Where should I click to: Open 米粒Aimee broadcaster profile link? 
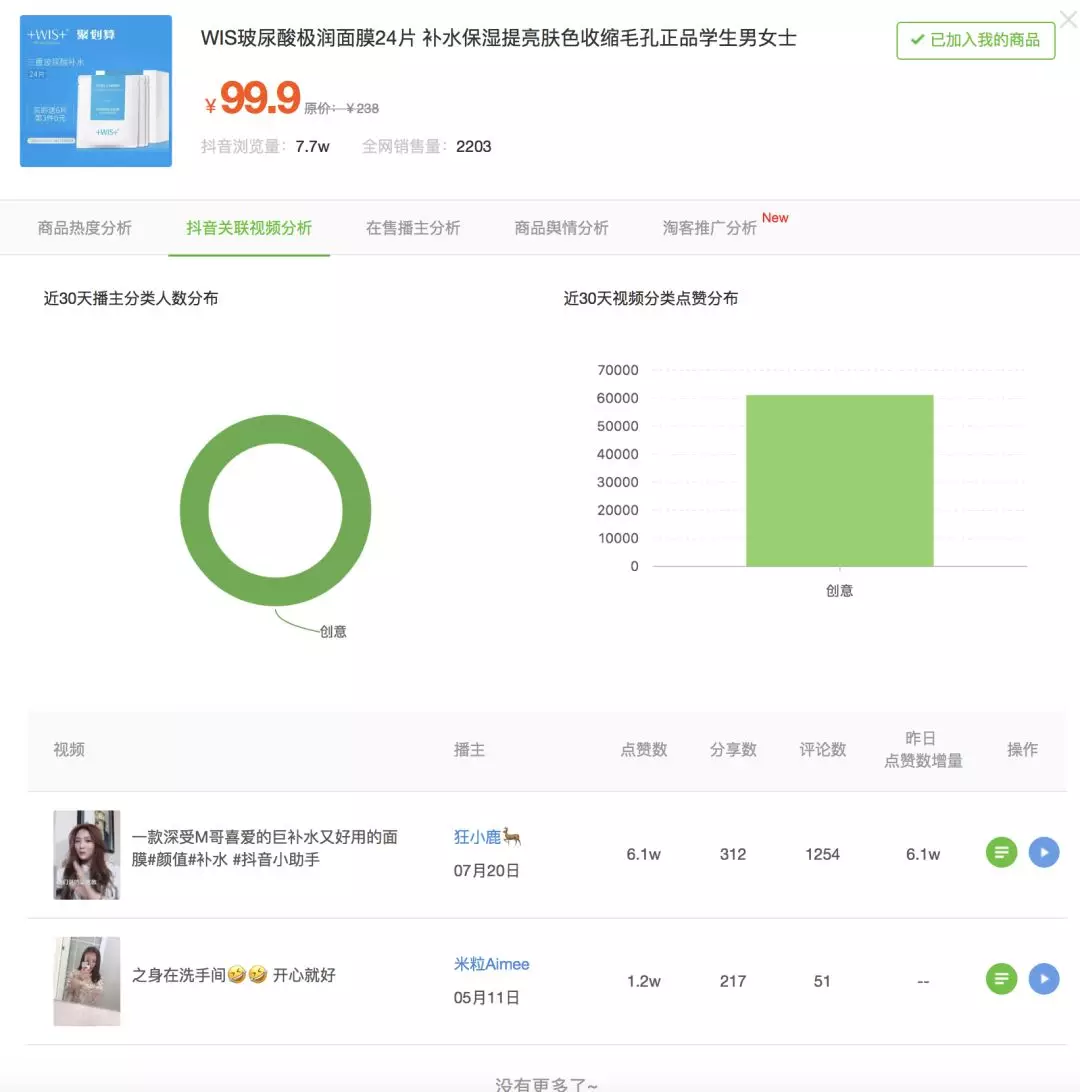click(492, 964)
